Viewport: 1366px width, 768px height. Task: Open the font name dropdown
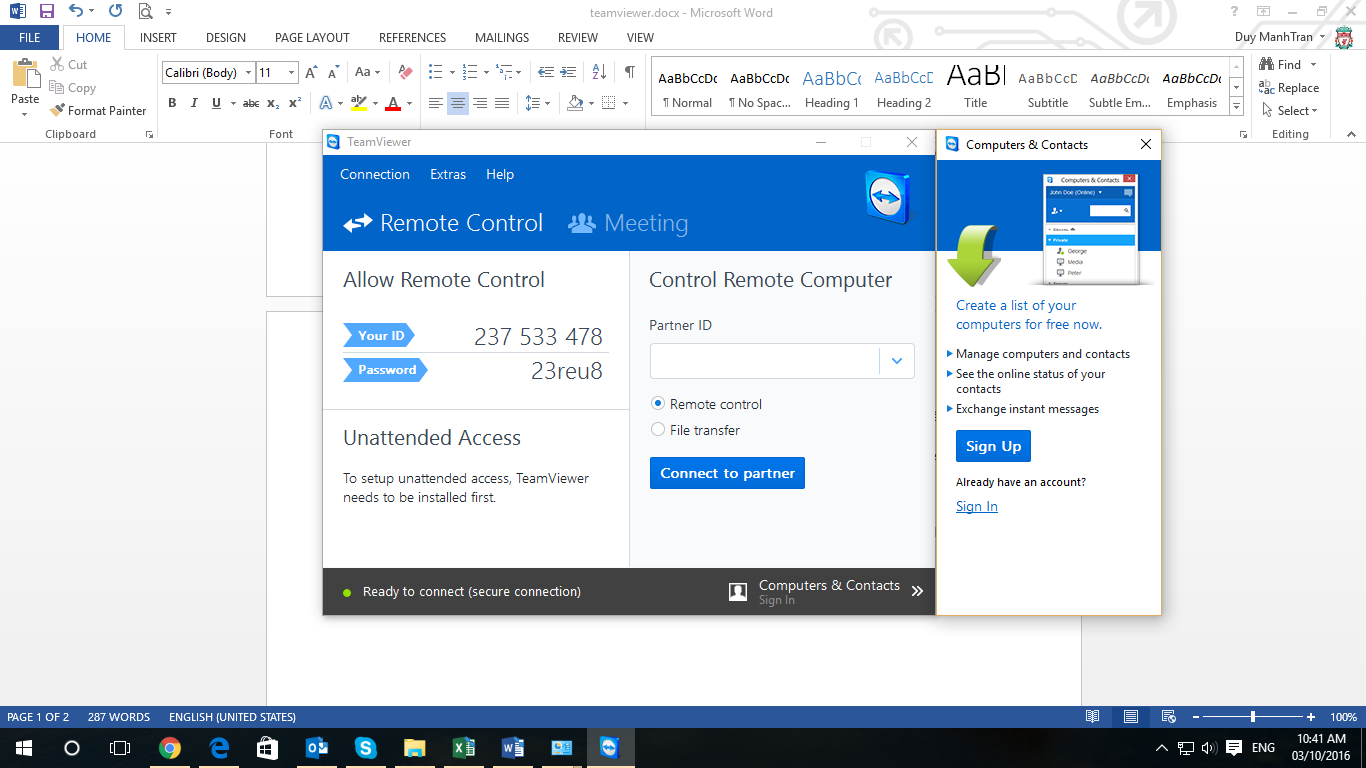[x=249, y=73]
